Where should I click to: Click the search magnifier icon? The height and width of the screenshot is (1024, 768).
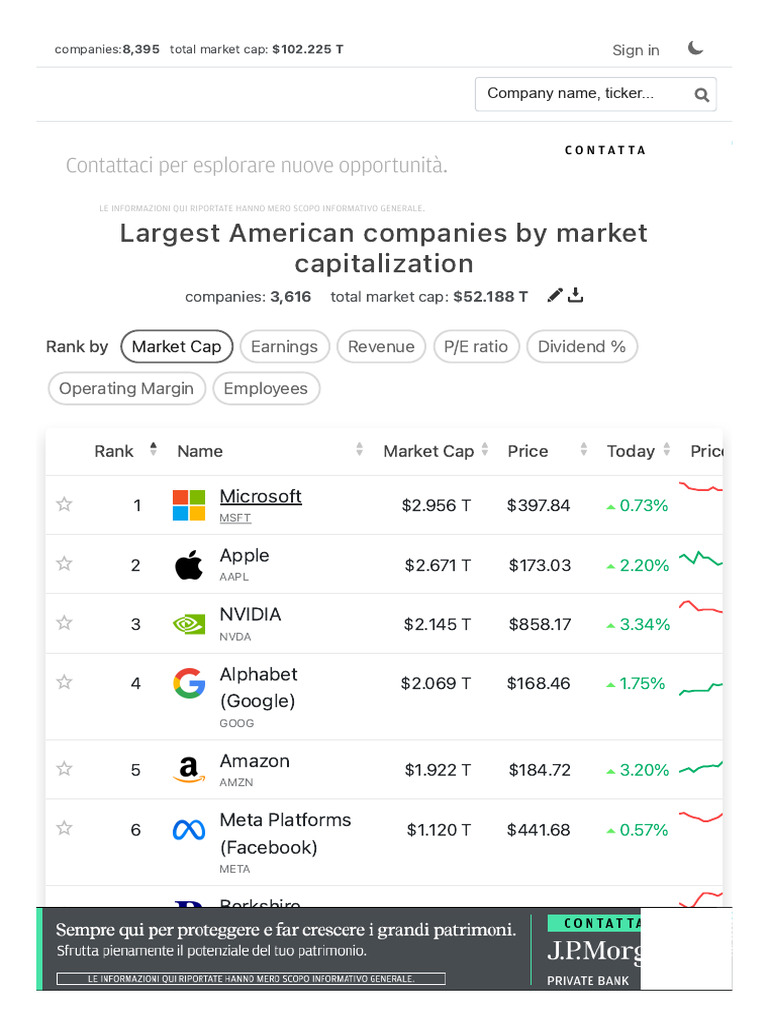[702, 95]
